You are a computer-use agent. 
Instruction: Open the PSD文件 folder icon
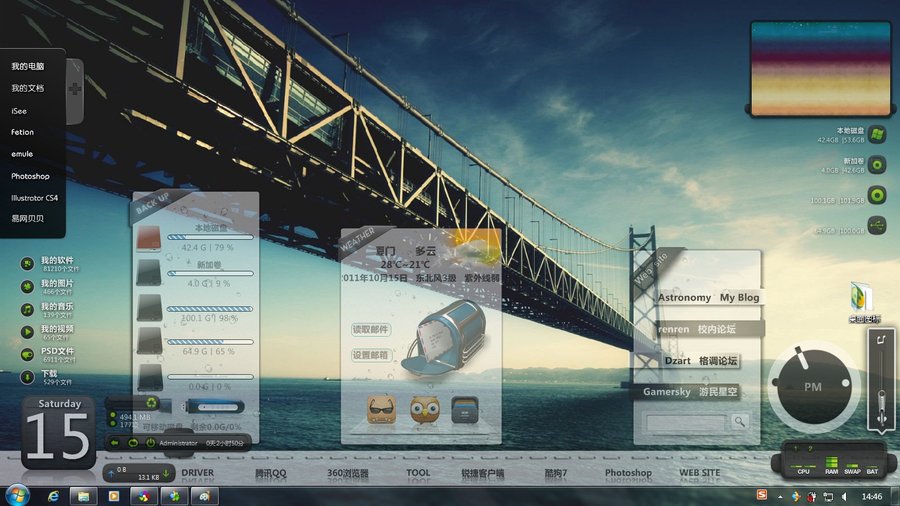27,355
